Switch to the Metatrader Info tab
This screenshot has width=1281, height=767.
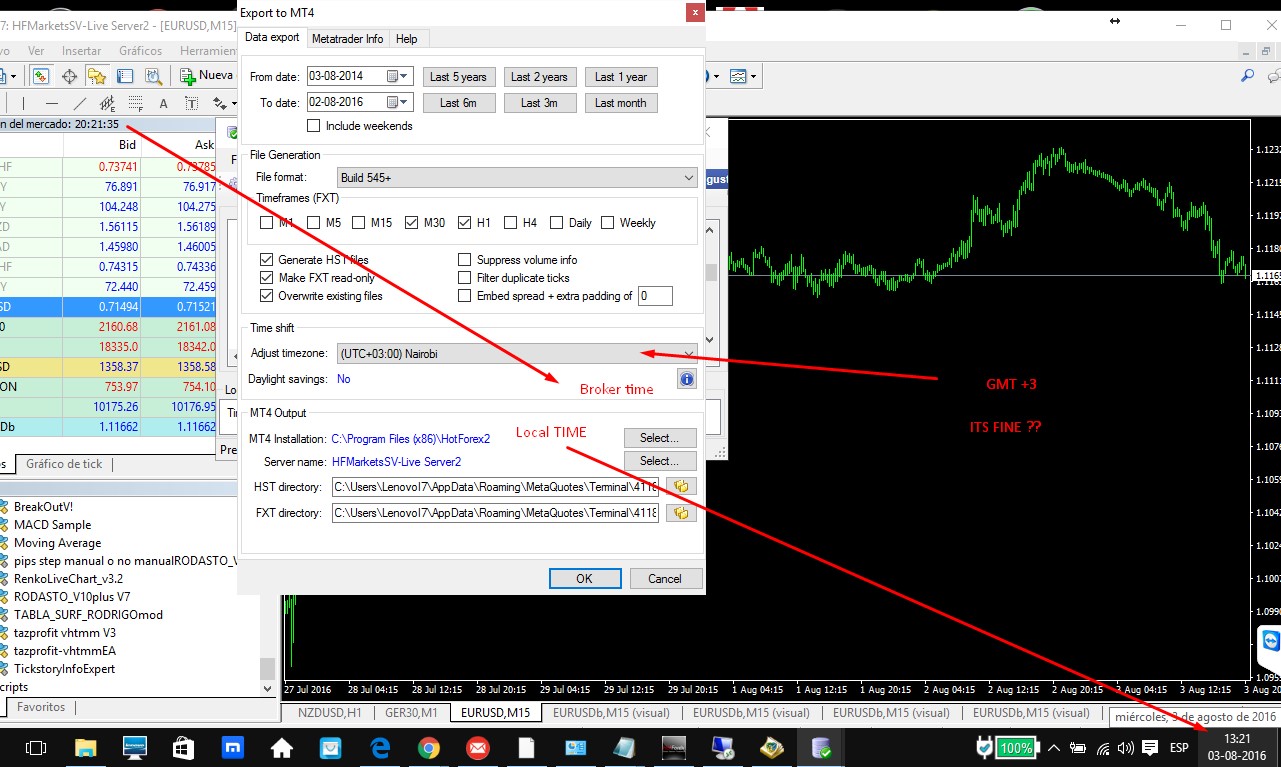coord(347,39)
